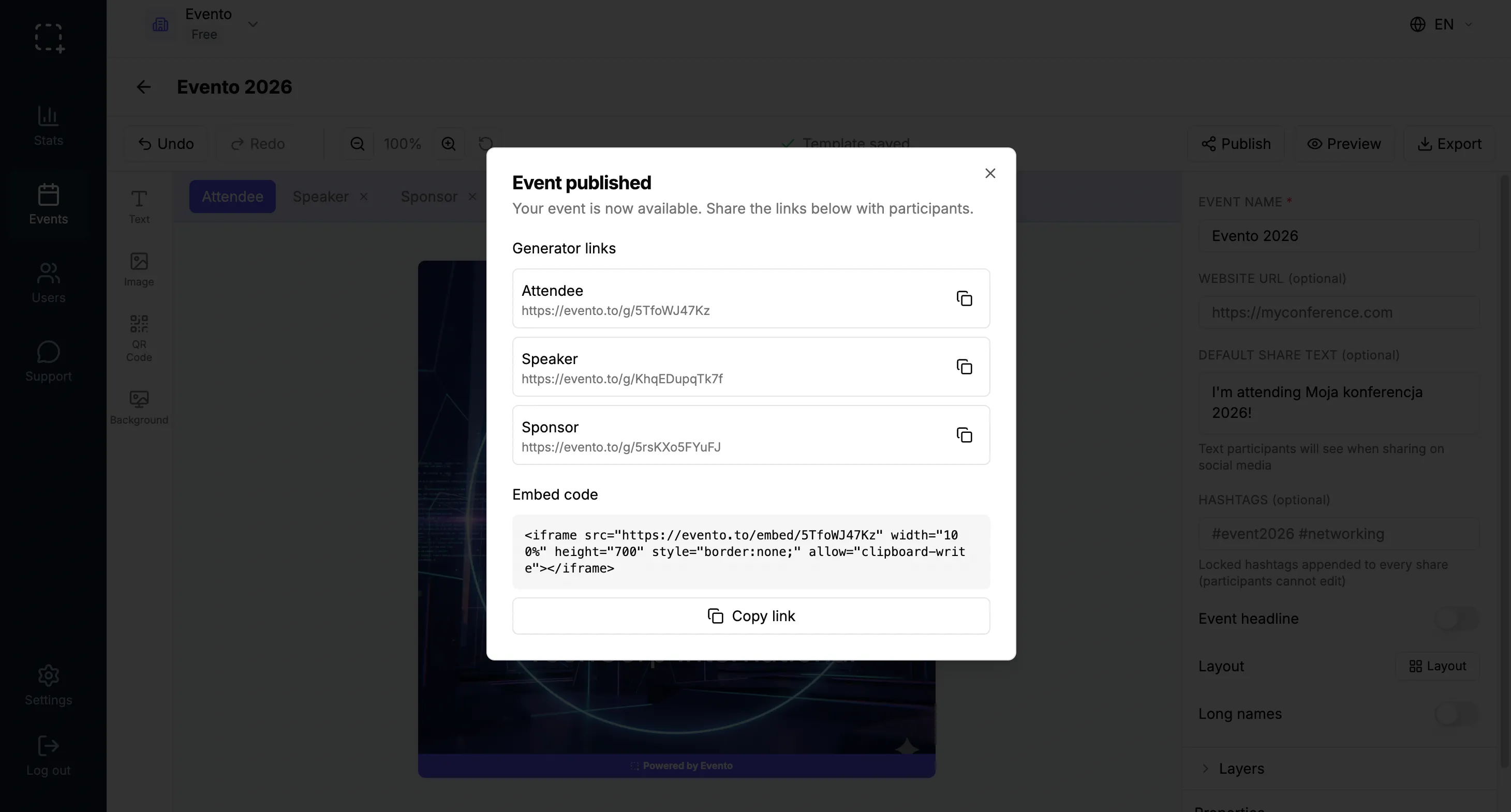Viewport: 1511px width, 812px height.
Task: Go back using the left arrow
Action: 144,87
